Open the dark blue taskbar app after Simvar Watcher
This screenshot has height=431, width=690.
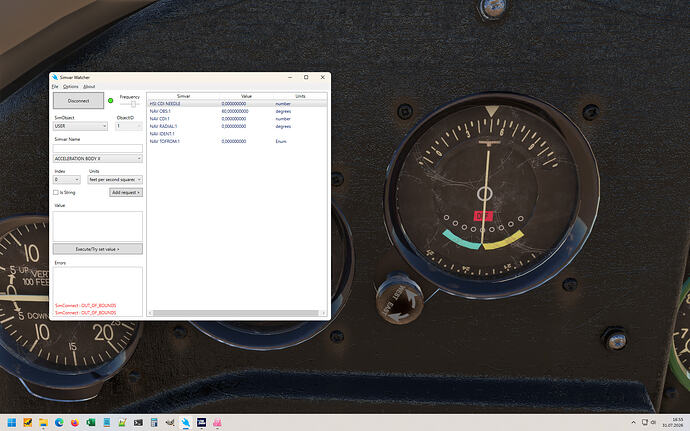click(202, 423)
